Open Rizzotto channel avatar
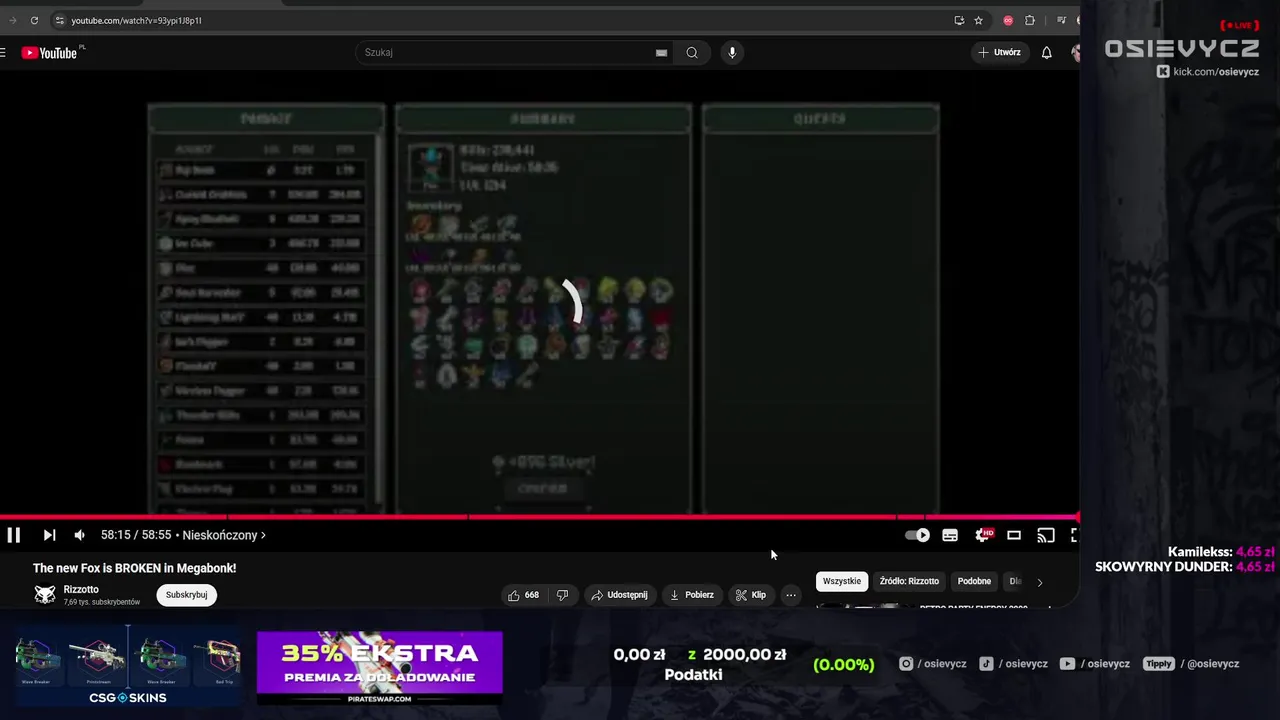Screen dimensions: 1280x720 coord(45,595)
